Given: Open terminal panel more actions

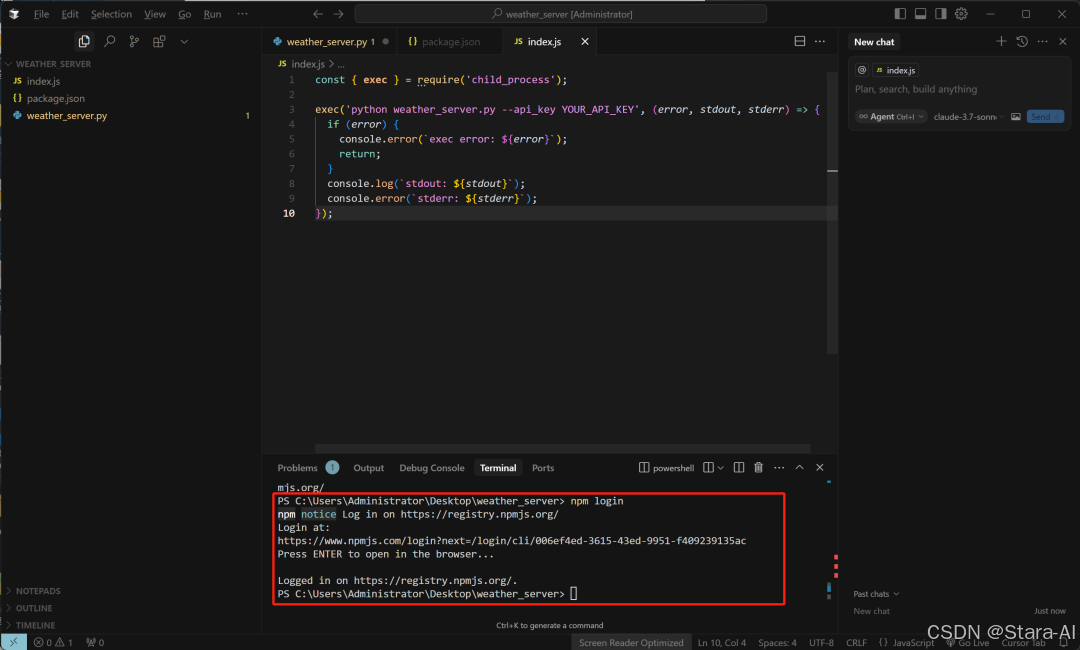Looking at the screenshot, I should tap(779, 468).
